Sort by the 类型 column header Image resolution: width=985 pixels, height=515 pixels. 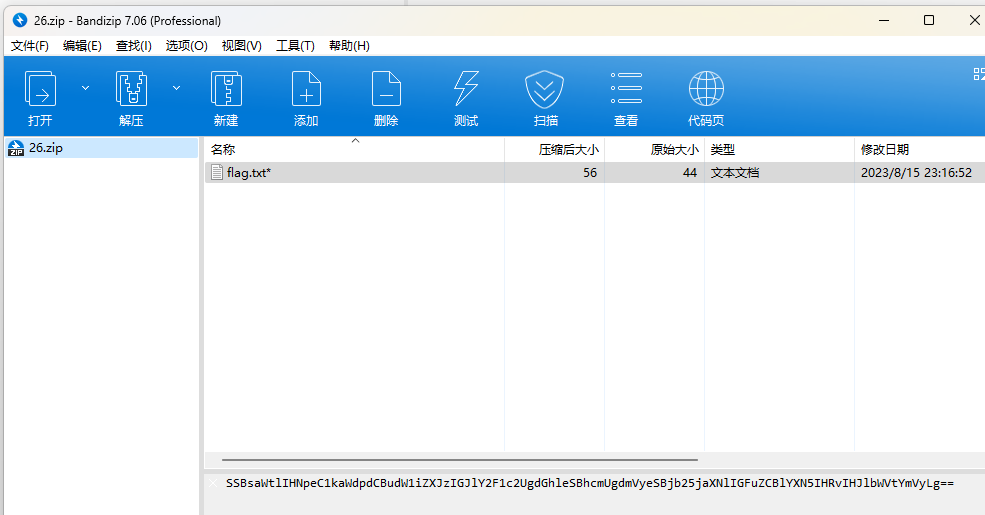(x=780, y=149)
